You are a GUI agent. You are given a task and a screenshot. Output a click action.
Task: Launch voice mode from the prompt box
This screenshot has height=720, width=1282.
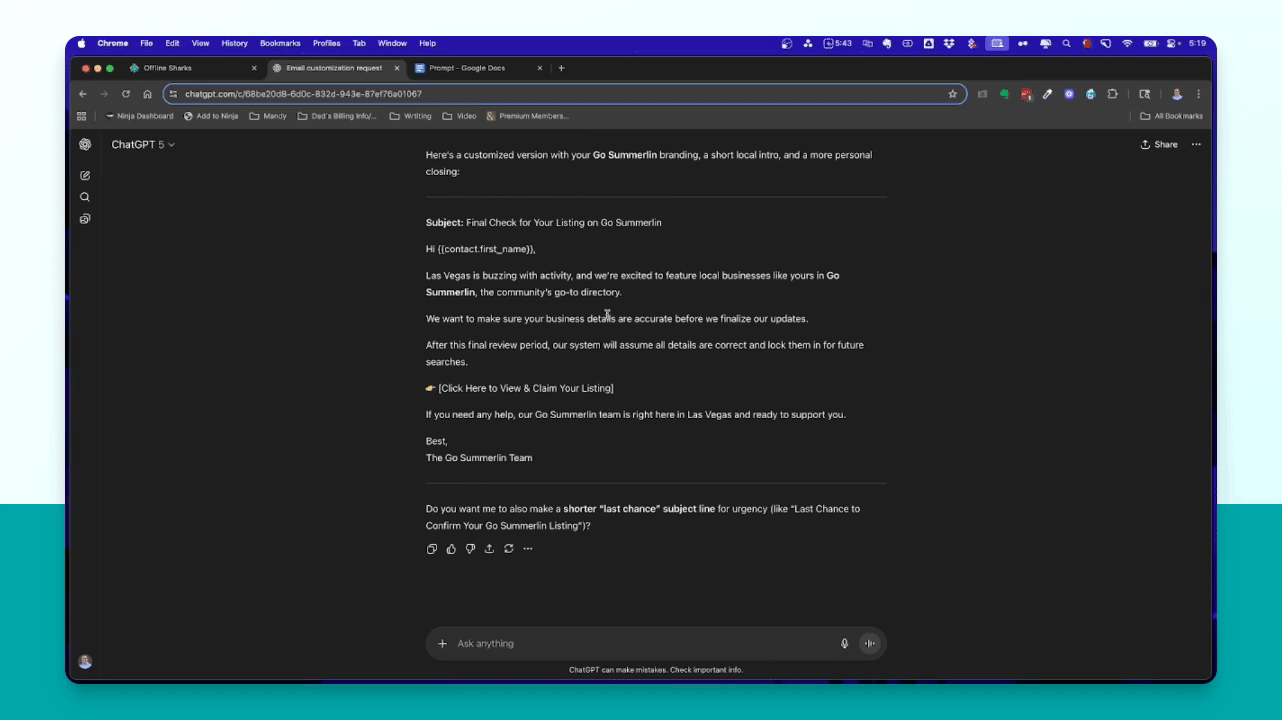[x=869, y=644]
